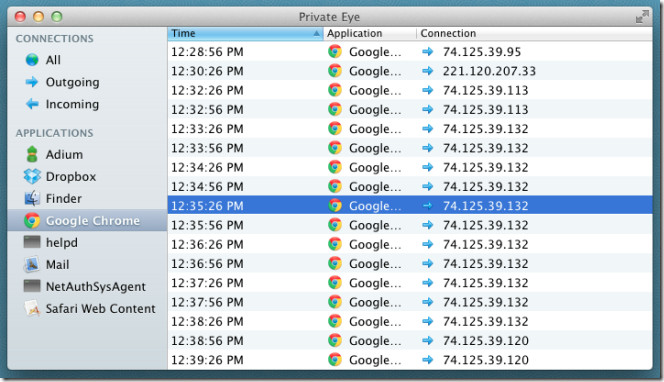Click IP in highlighted 12:35:26 PM row

(485, 206)
